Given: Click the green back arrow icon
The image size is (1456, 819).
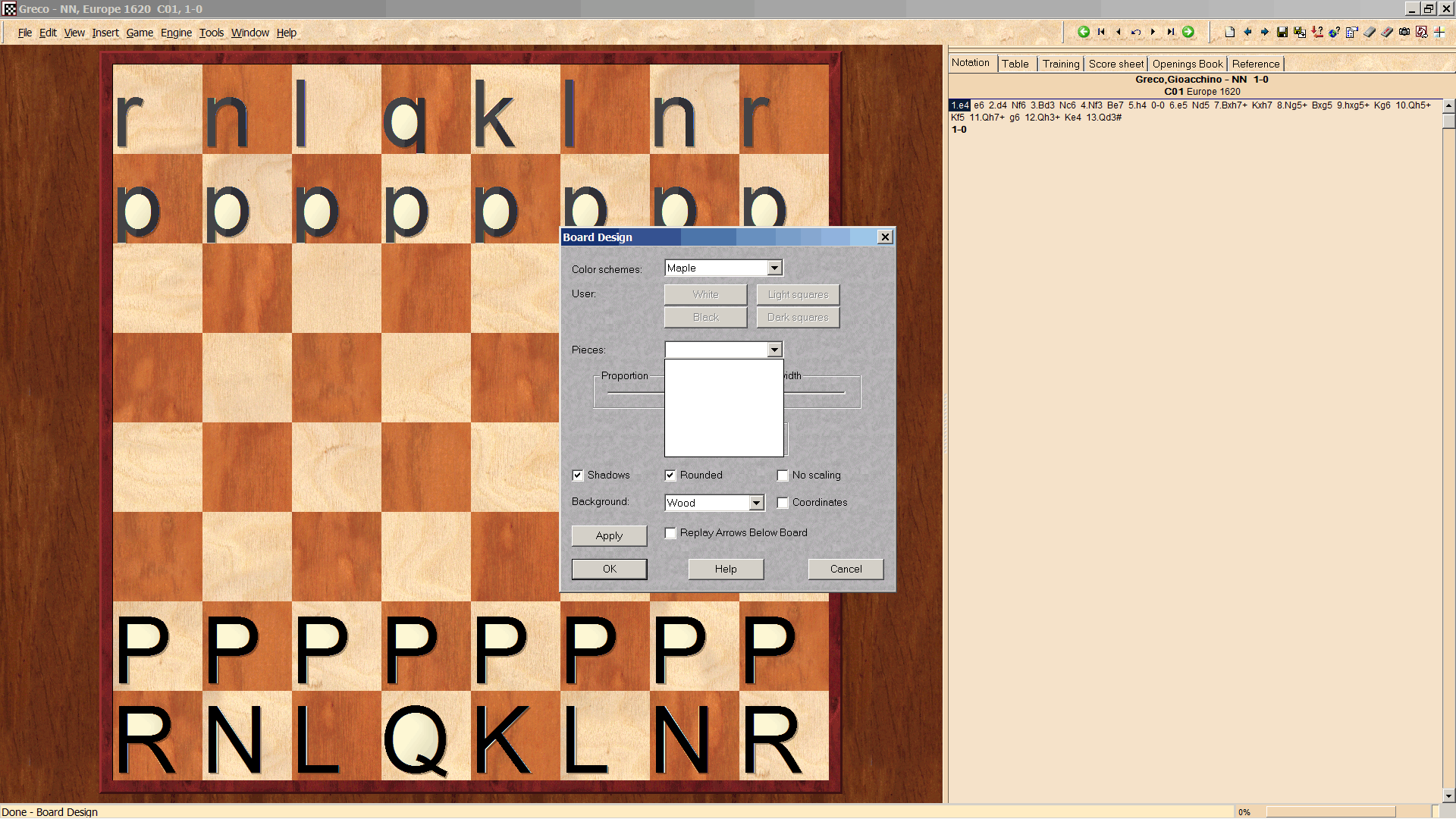Looking at the screenshot, I should tap(1084, 32).
